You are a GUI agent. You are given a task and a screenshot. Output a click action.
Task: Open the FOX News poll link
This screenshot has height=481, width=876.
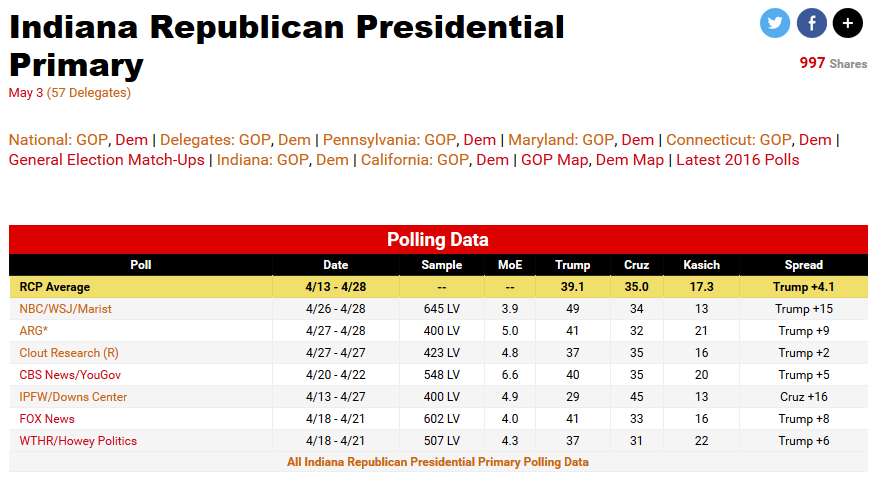tap(47, 419)
